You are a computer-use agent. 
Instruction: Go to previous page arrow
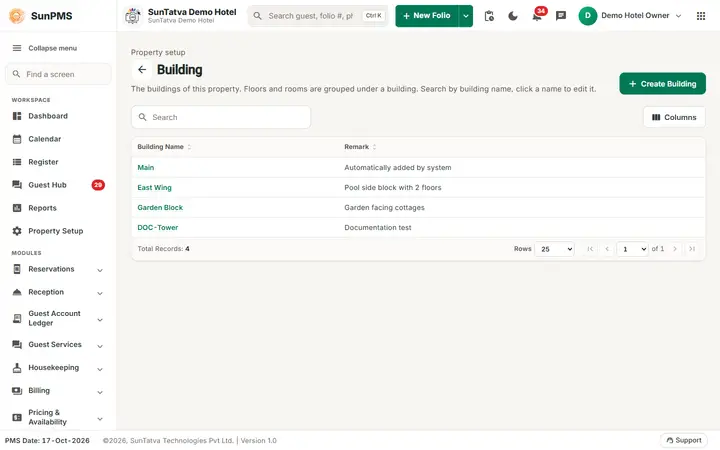[x=607, y=249]
